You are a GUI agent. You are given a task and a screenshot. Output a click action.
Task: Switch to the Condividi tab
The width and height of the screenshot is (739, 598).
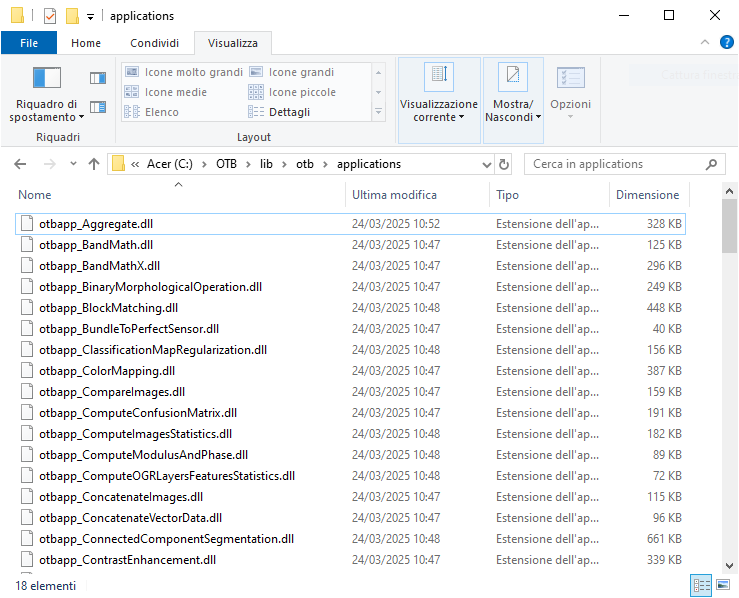(x=154, y=43)
